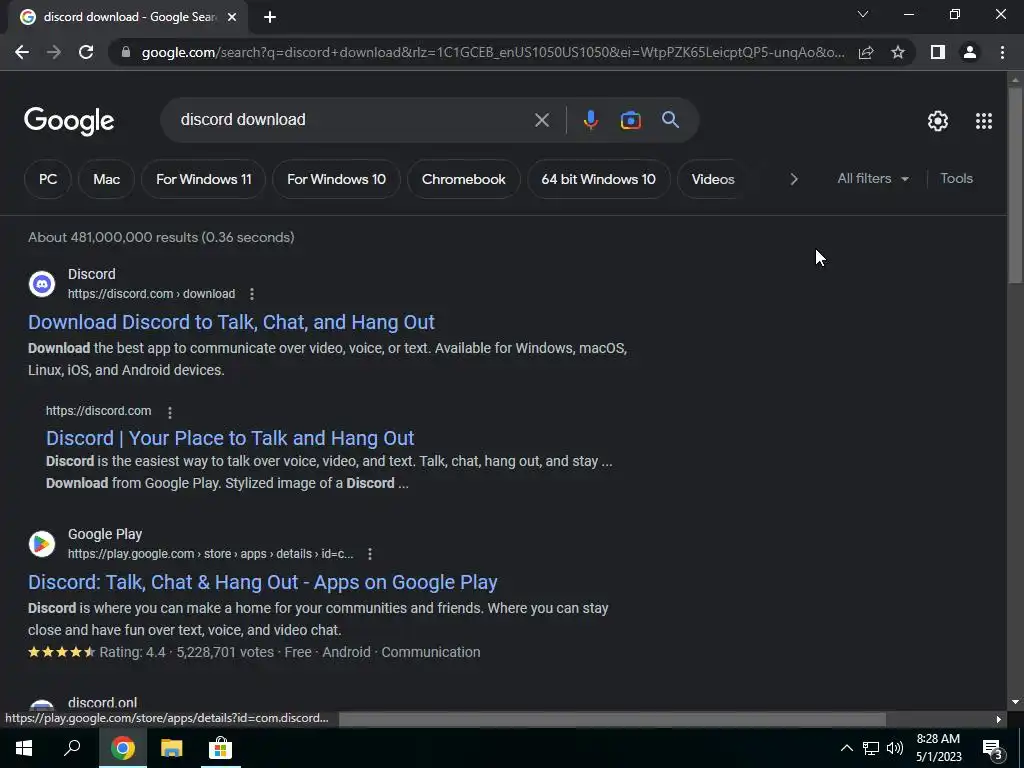1024x768 pixels.
Task: Open more options for https://discord.com result
Action: click(x=170, y=412)
